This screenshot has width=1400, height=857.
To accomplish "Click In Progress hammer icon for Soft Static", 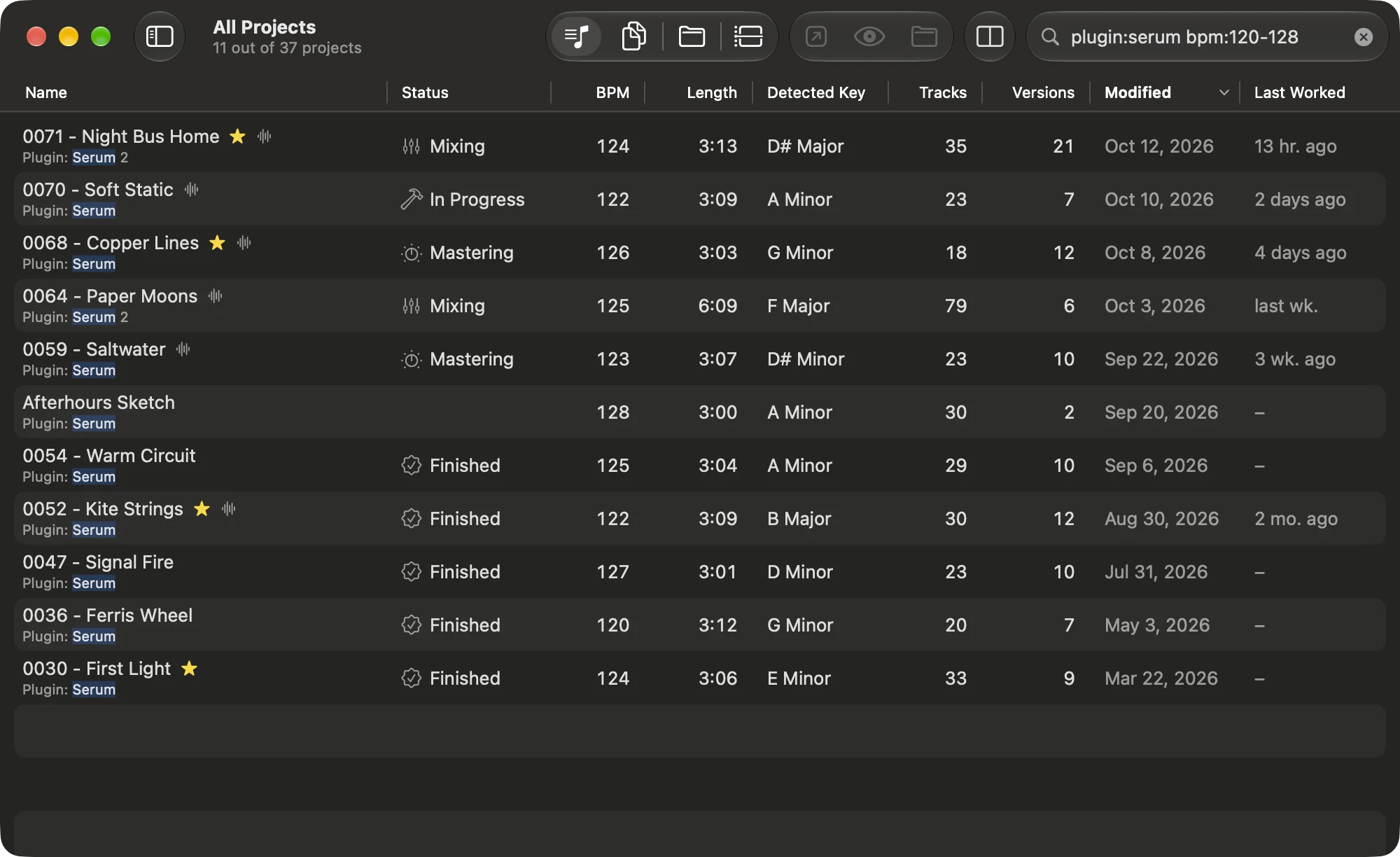I will 411,200.
